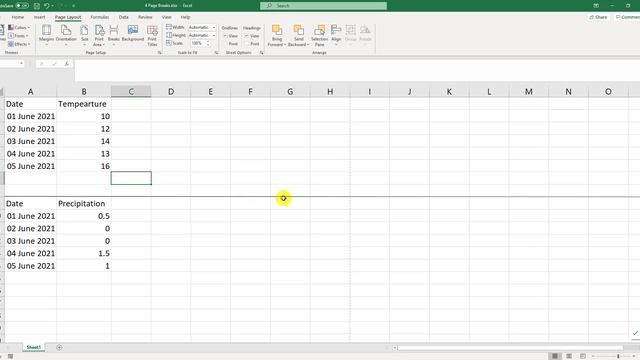The height and width of the screenshot is (360, 640).
Task: Switch to the View tab
Action: (x=167, y=17)
